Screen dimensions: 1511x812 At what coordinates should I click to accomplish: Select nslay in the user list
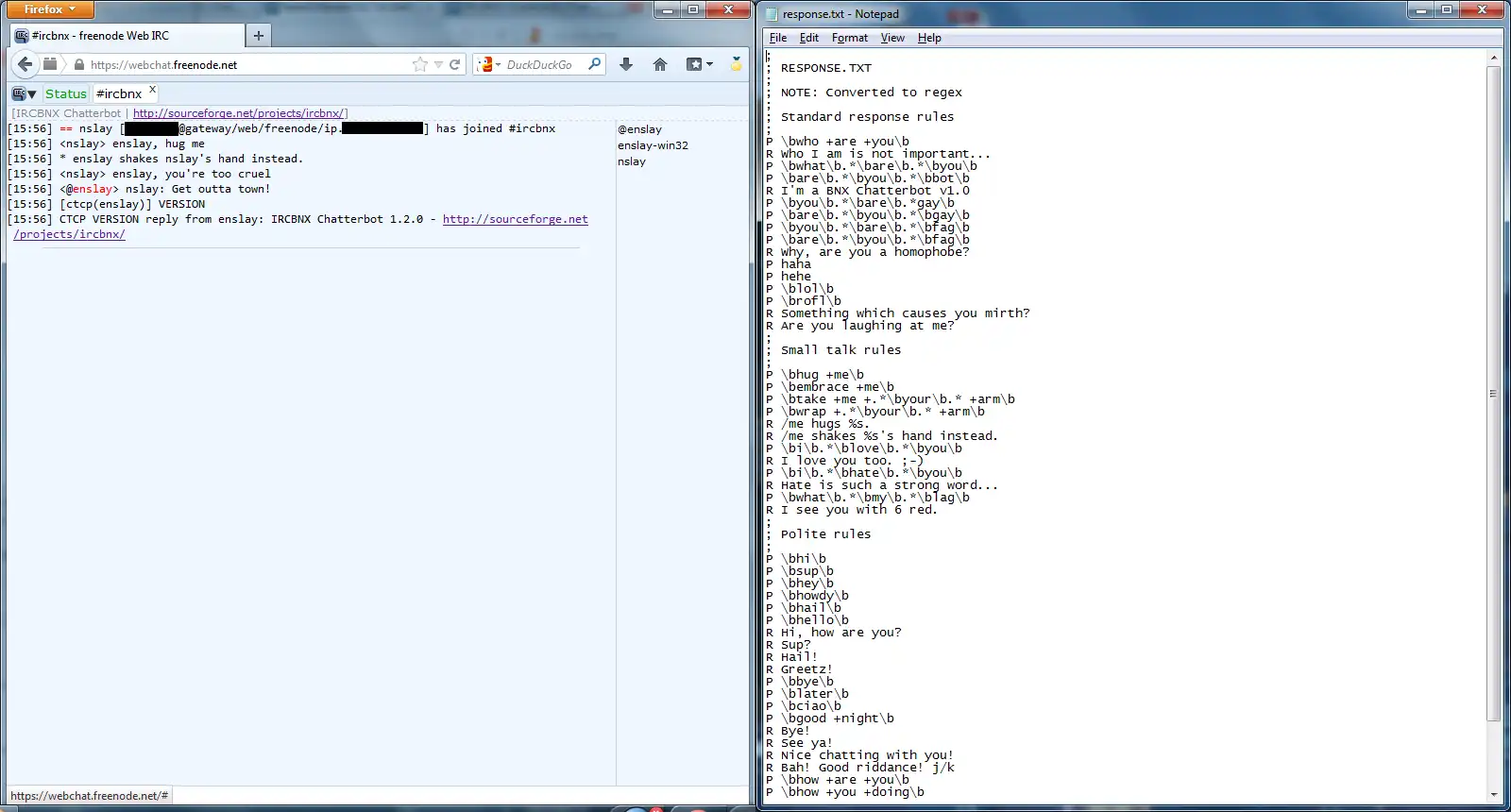coord(632,161)
